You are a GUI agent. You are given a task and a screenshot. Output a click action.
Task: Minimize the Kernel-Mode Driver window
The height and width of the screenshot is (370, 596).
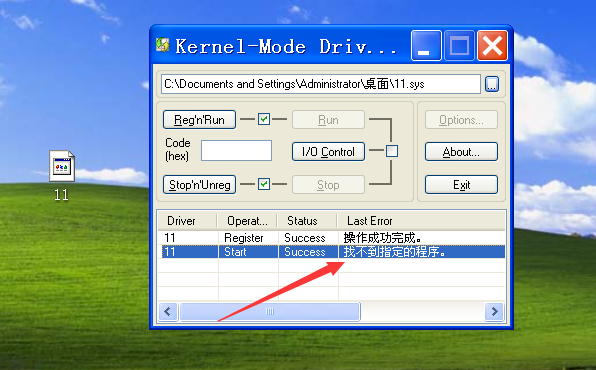426,46
